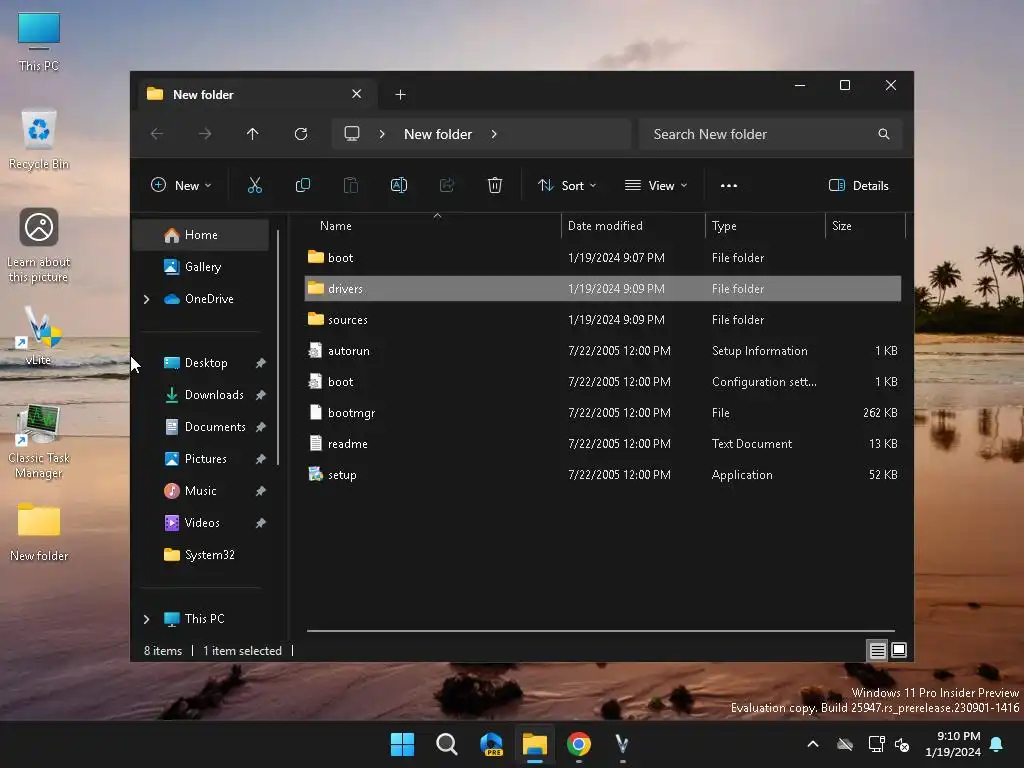Select the bootmgr file
This screenshot has height=768, width=1024.
(603, 413)
